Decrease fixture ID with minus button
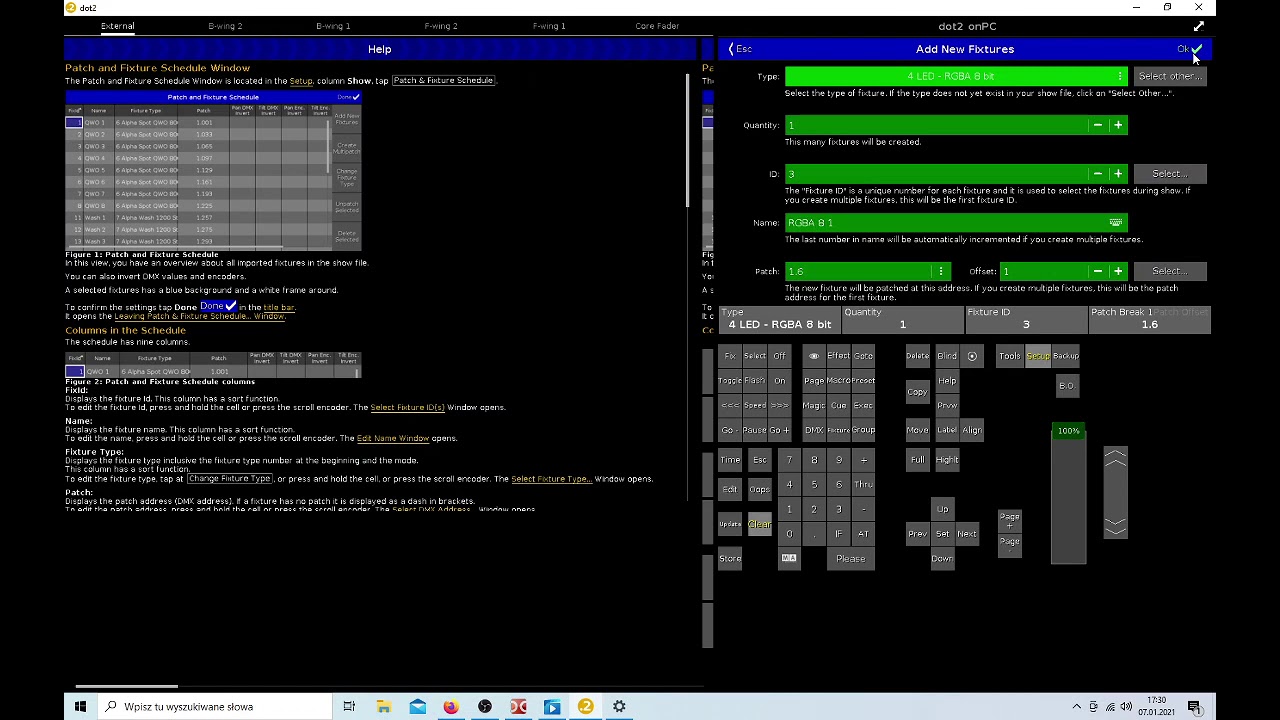Image resolution: width=1280 pixels, height=720 pixels. (1097, 174)
